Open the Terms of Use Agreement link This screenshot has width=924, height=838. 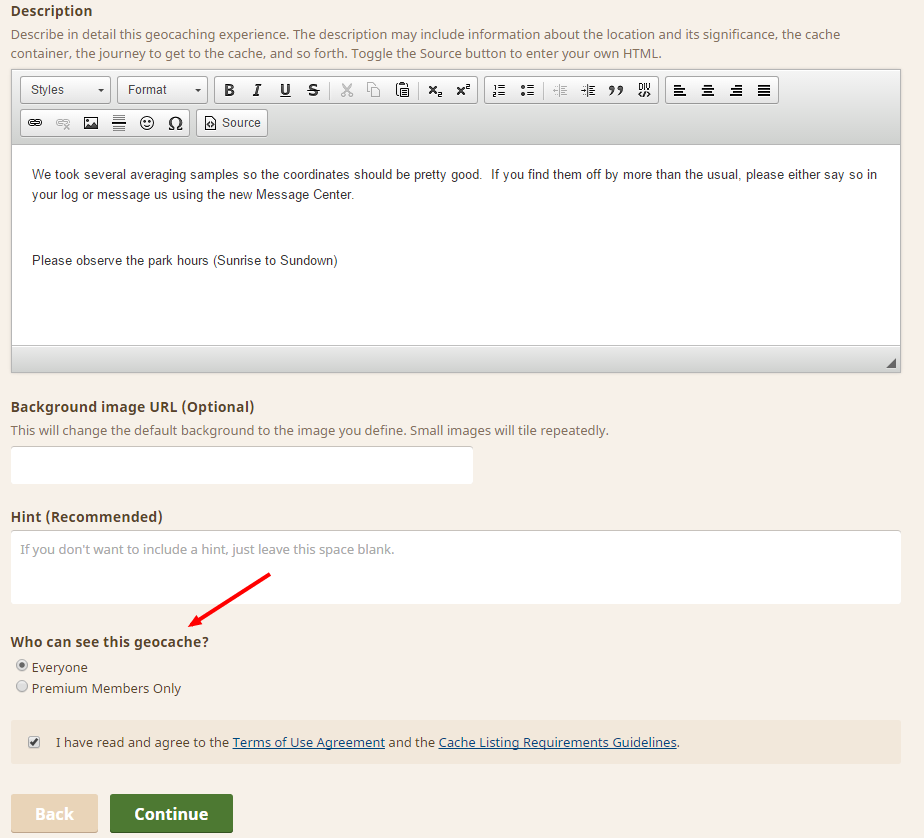tap(309, 743)
